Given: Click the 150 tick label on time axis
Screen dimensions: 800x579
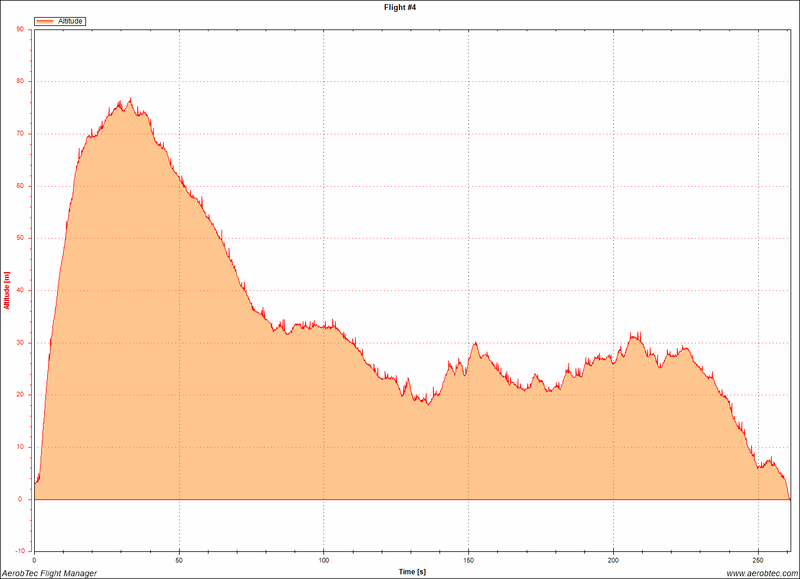Looking at the screenshot, I should pyautogui.click(x=468, y=560).
